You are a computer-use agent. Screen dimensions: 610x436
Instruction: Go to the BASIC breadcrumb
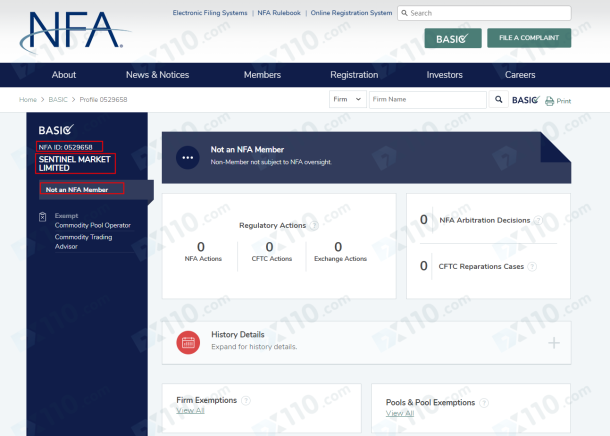pyautogui.click(x=58, y=100)
